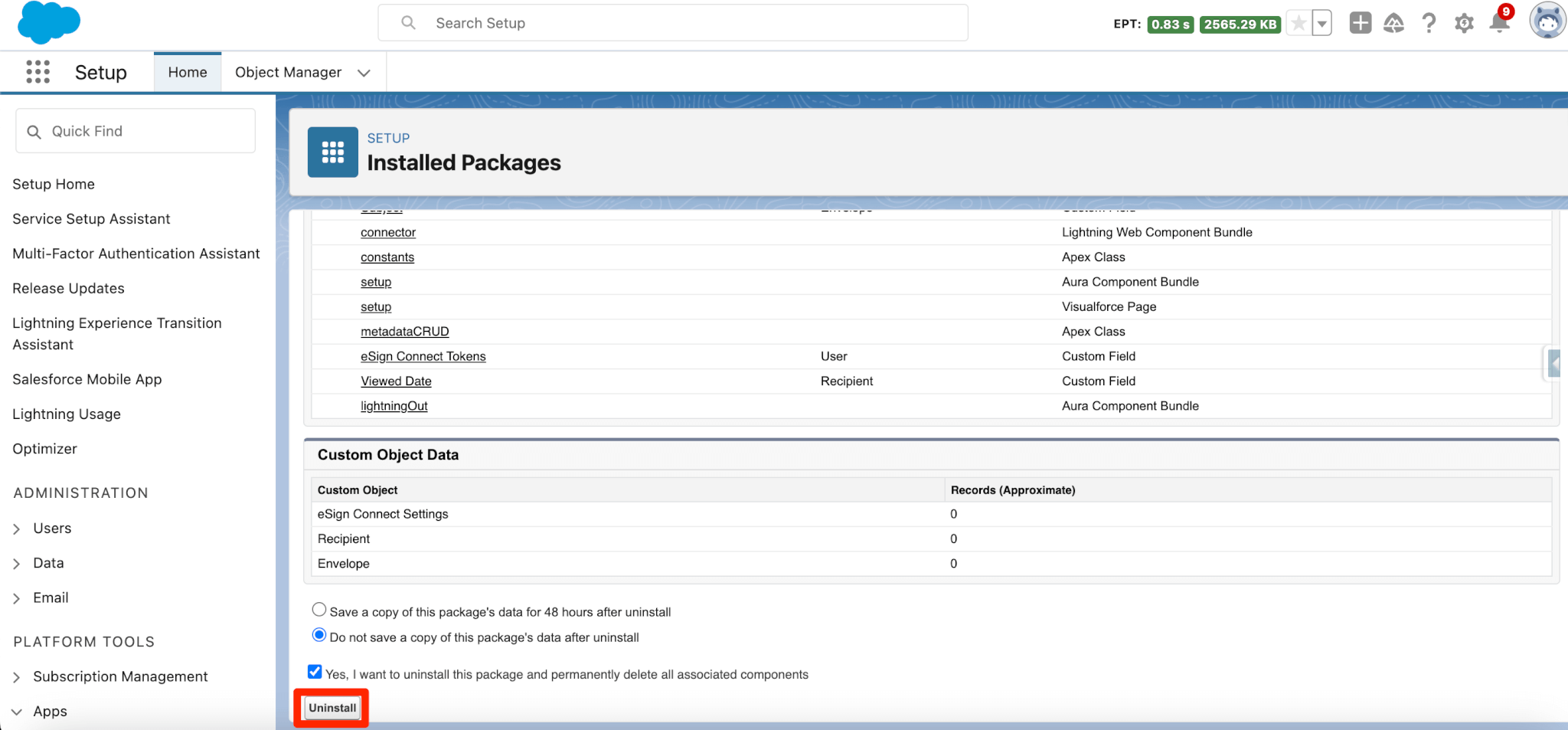Open Lightning Experience Transition Assistant
This screenshot has height=730, width=1568.
click(117, 333)
